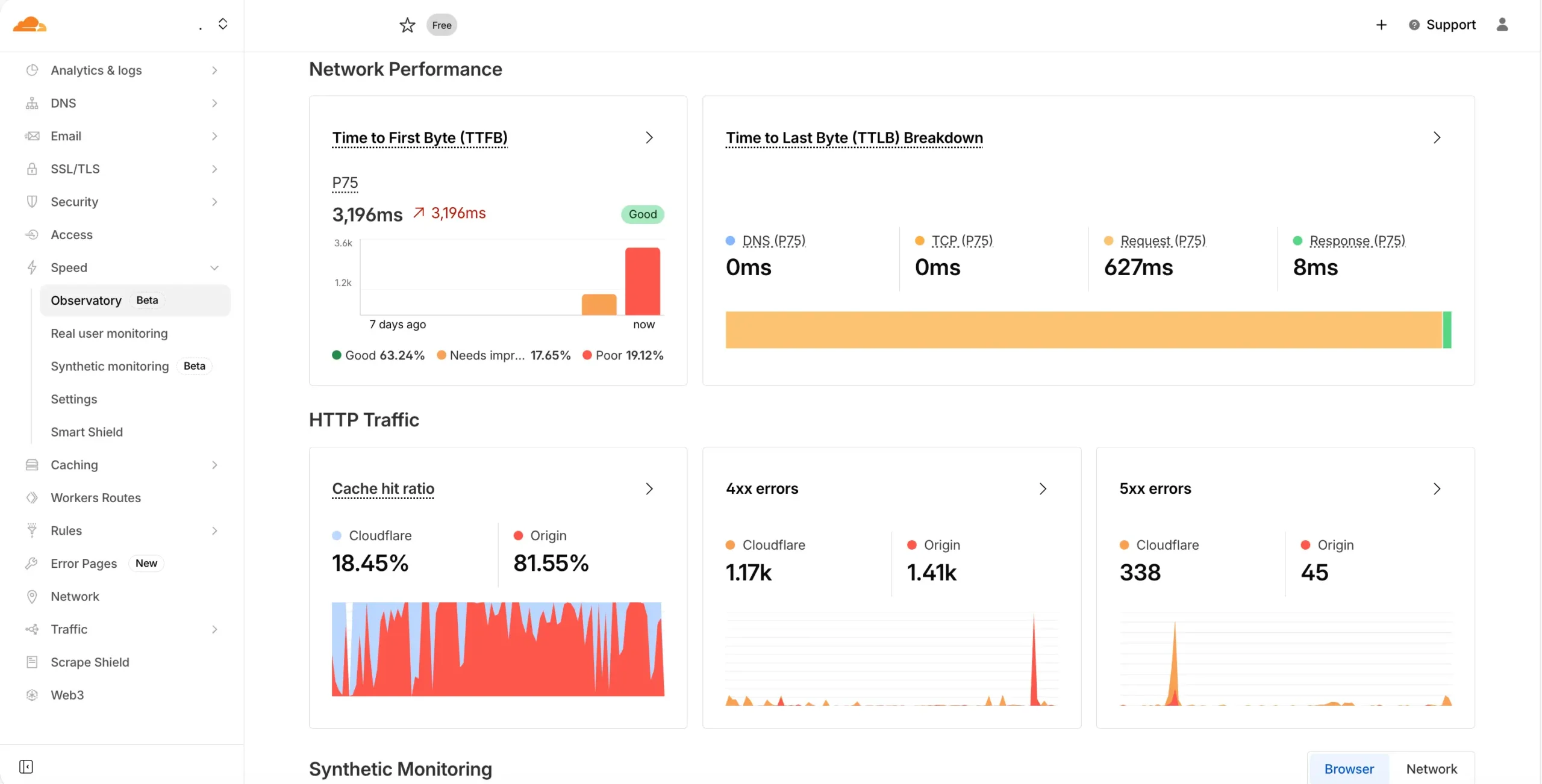Click the green Response bar segment
This screenshot has height=784, width=1542.
coord(1447,329)
